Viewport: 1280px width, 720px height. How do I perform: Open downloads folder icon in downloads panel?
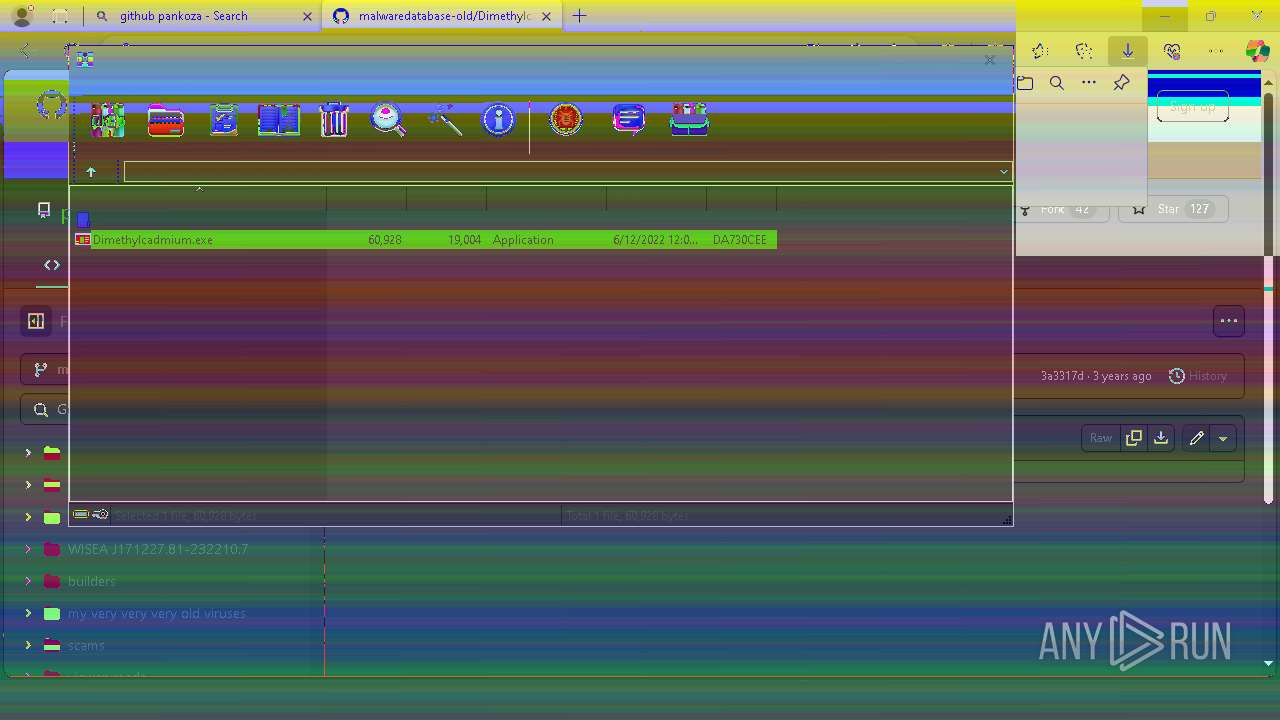click(1025, 83)
